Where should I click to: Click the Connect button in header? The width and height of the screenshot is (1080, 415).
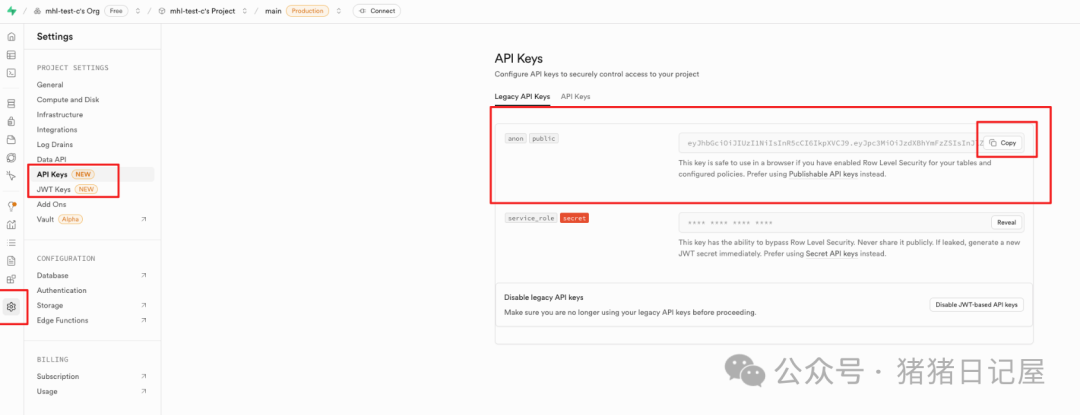[376, 11]
